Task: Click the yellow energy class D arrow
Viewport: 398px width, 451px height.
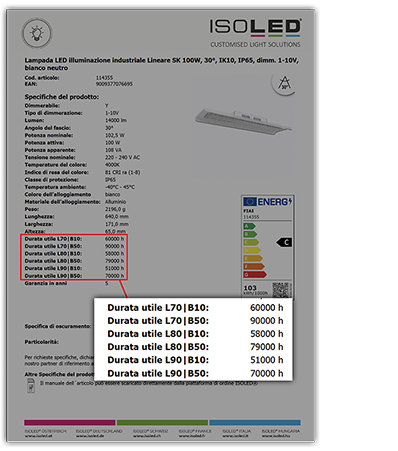Action: coord(252,250)
